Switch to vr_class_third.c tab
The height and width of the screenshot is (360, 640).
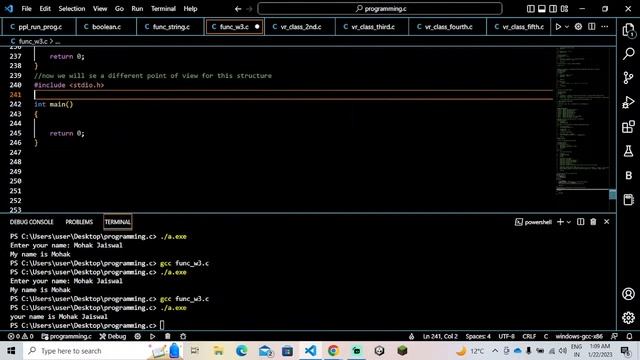[372, 27]
